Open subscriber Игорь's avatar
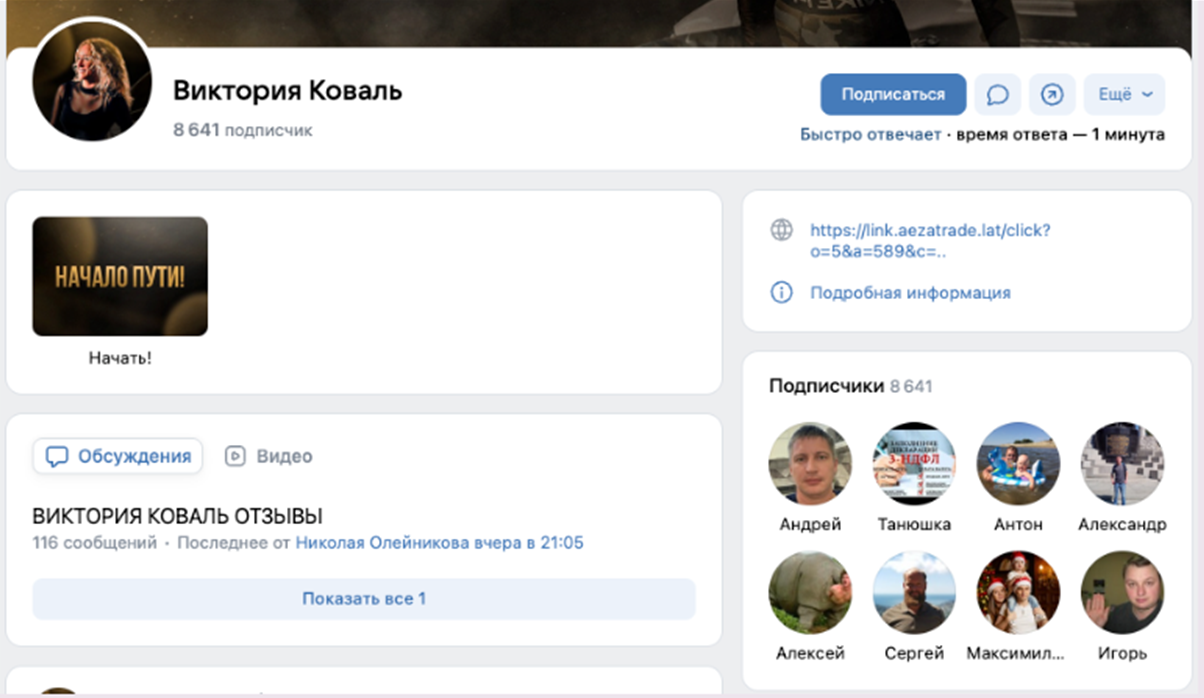Viewport: 1204px width, 698px height. pyautogui.click(x=1122, y=592)
